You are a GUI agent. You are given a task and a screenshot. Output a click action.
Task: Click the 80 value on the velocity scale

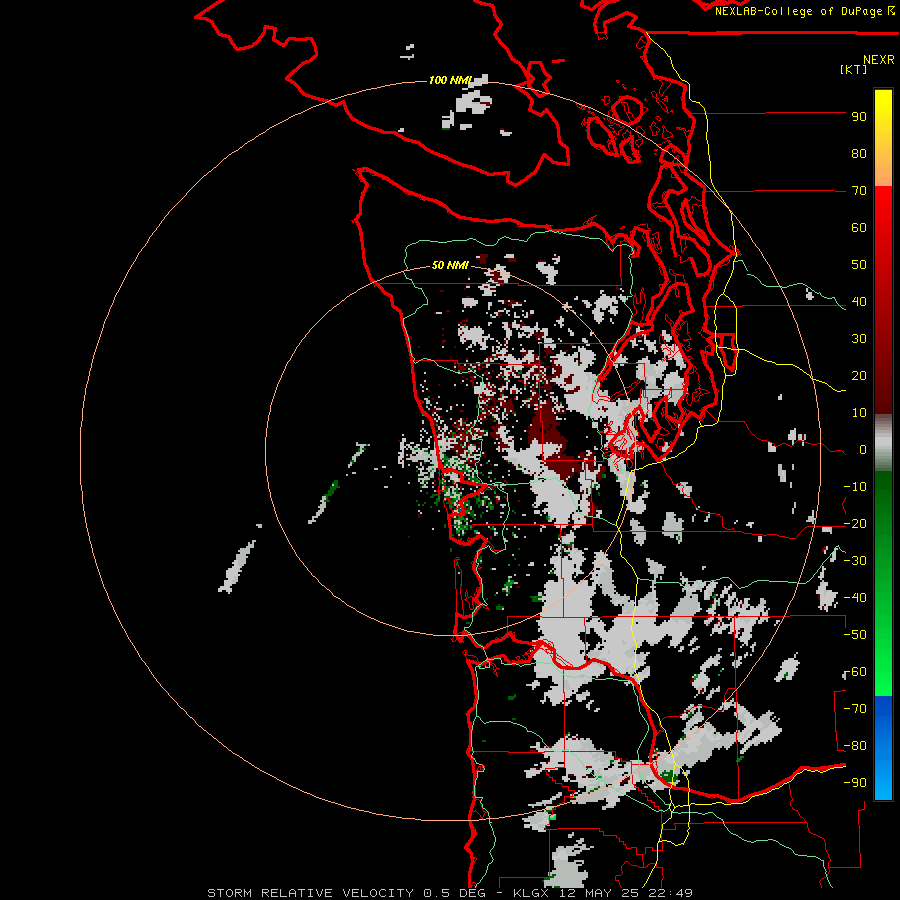tap(859, 154)
